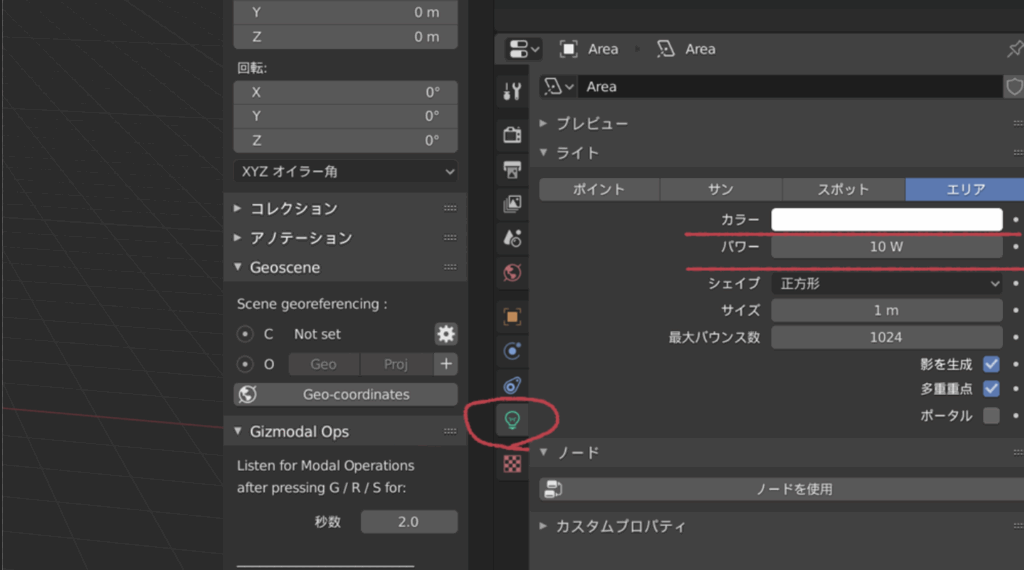Screen dimensions: 1024x570
Task: Click the Geoscene settings gear icon
Action: [445, 334]
